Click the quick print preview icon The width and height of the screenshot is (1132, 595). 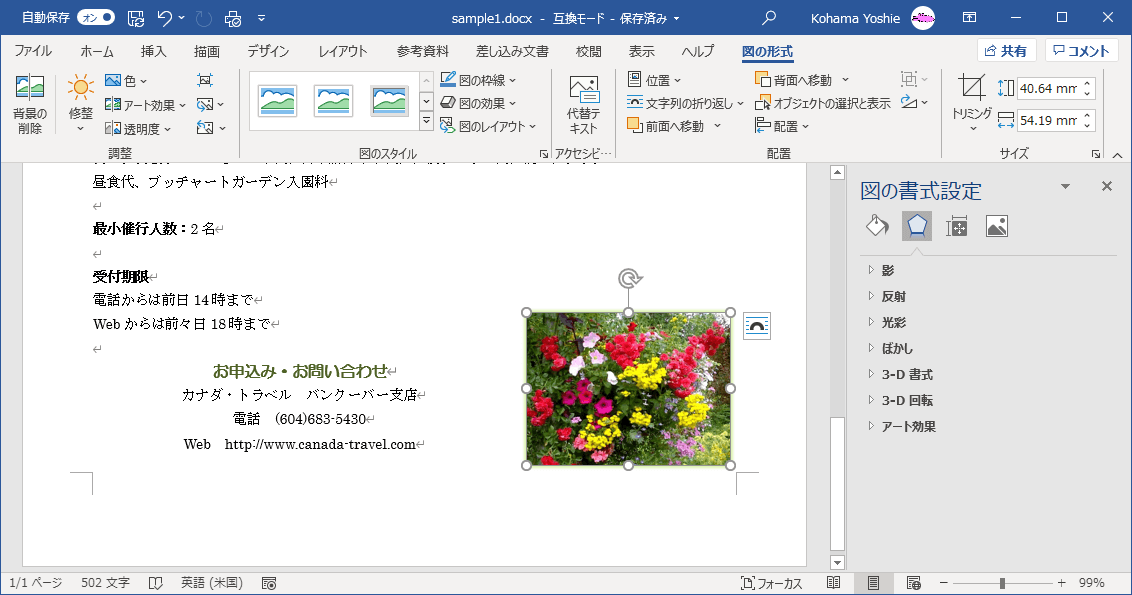pos(232,18)
